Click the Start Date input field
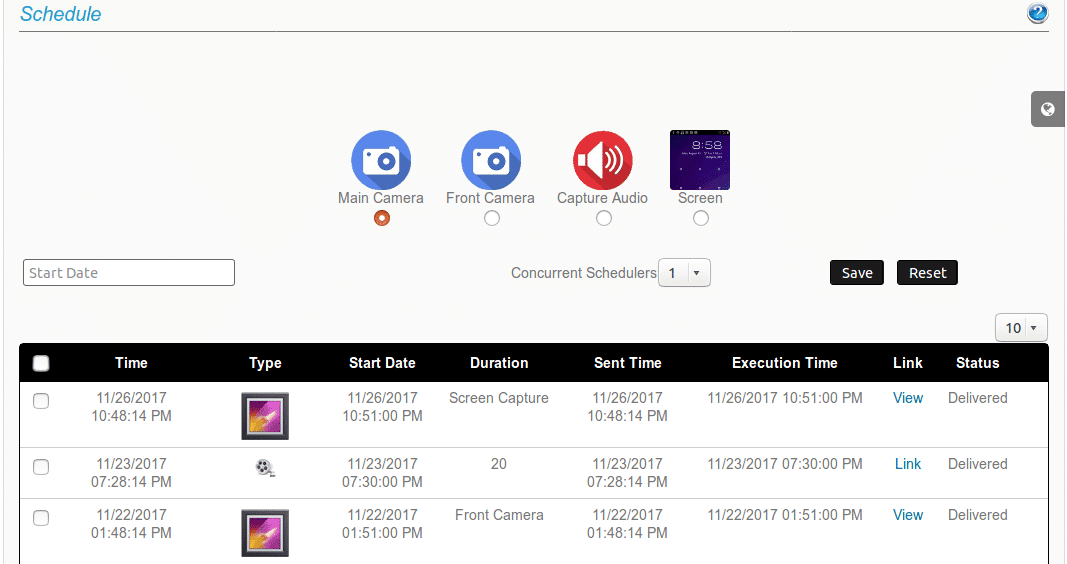 [129, 272]
